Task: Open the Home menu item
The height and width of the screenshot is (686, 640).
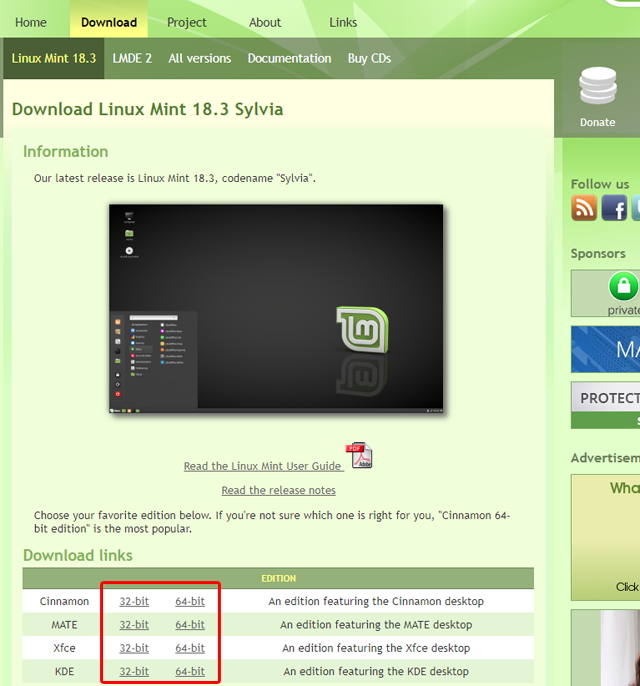Action: pyautogui.click(x=31, y=22)
